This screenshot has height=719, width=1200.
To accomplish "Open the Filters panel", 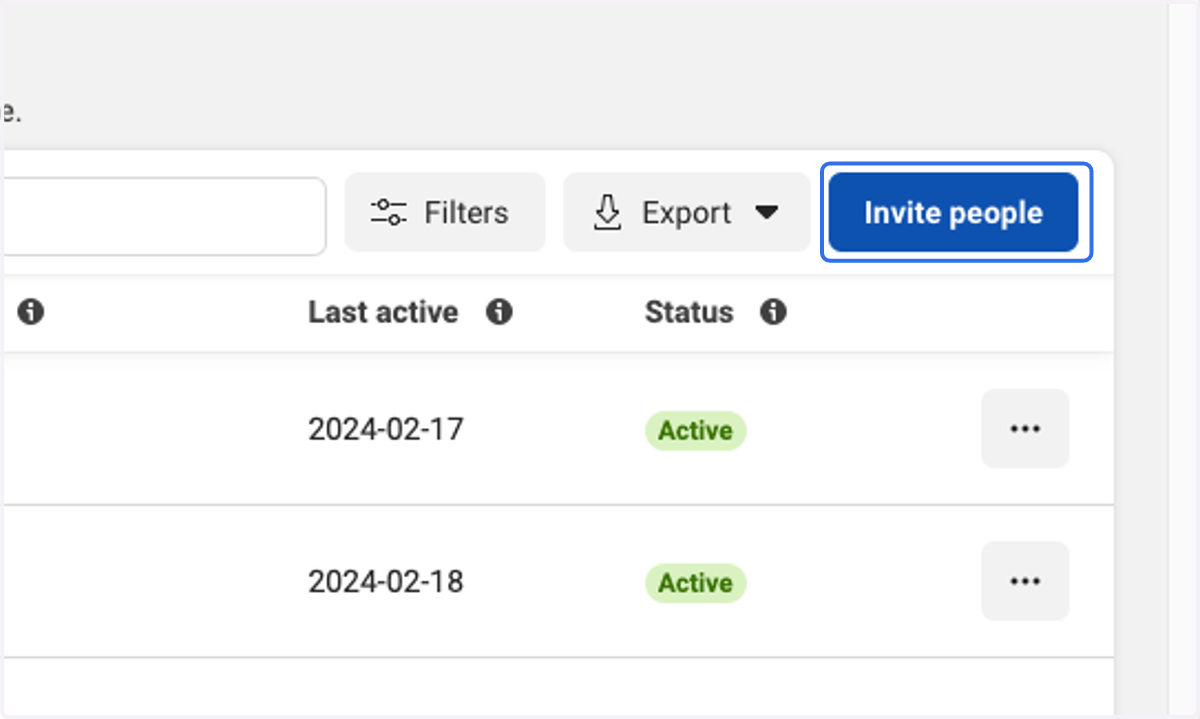I will 445,212.
